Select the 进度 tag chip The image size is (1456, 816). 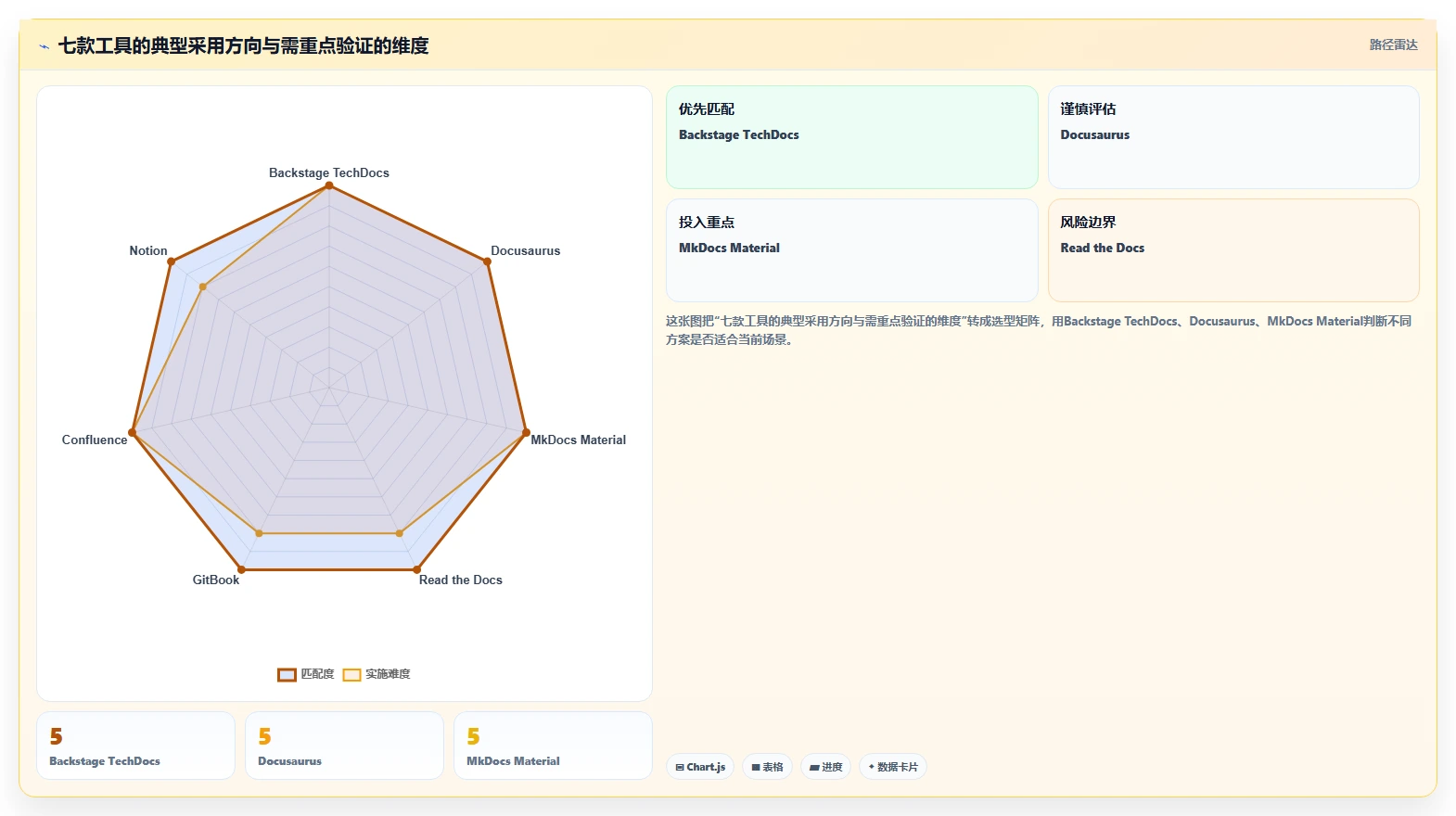pos(825,767)
